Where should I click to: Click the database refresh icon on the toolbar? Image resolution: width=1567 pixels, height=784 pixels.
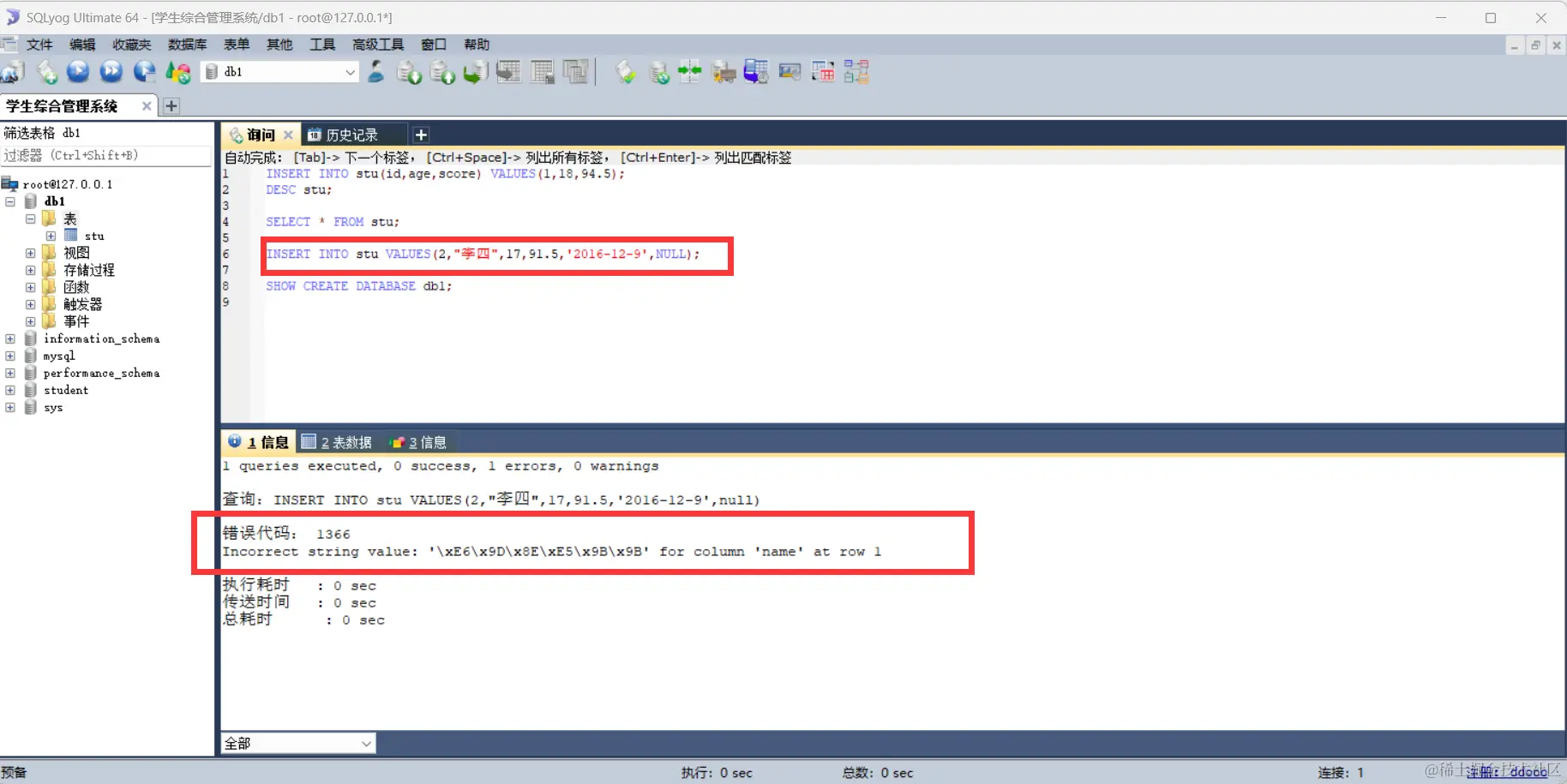[x=659, y=72]
